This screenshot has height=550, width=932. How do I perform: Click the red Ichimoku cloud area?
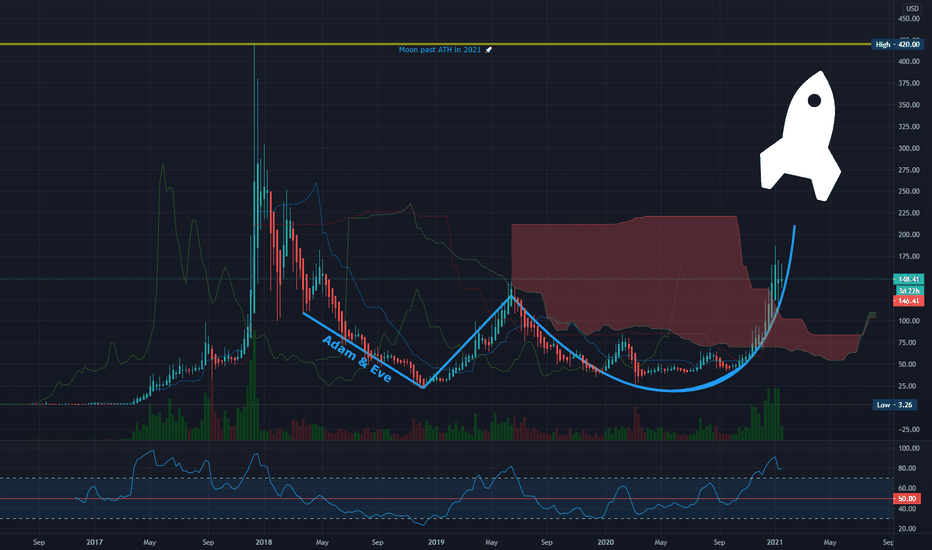click(x=624, y=274)
